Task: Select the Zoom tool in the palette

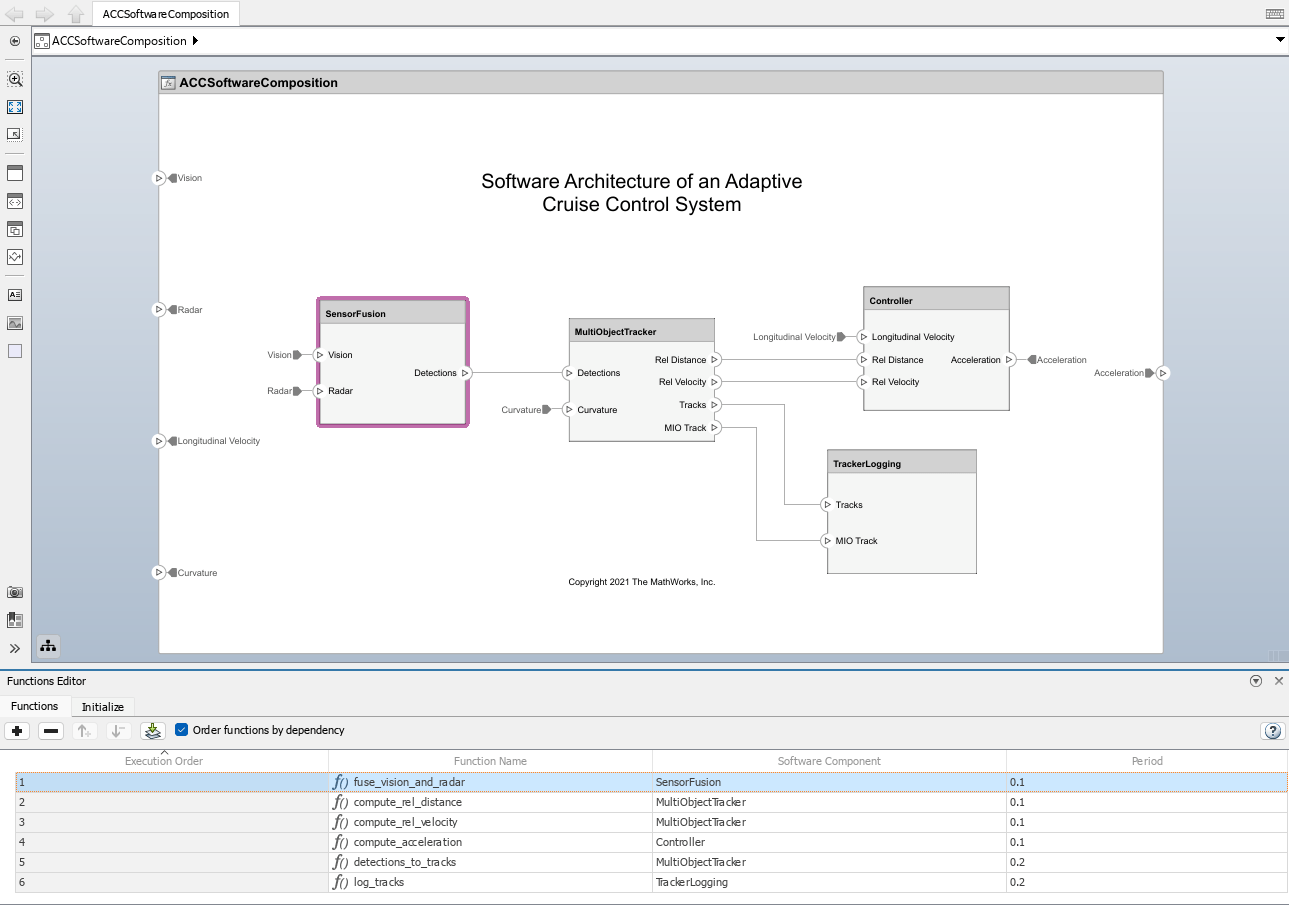Action: (x=15, y=79)
